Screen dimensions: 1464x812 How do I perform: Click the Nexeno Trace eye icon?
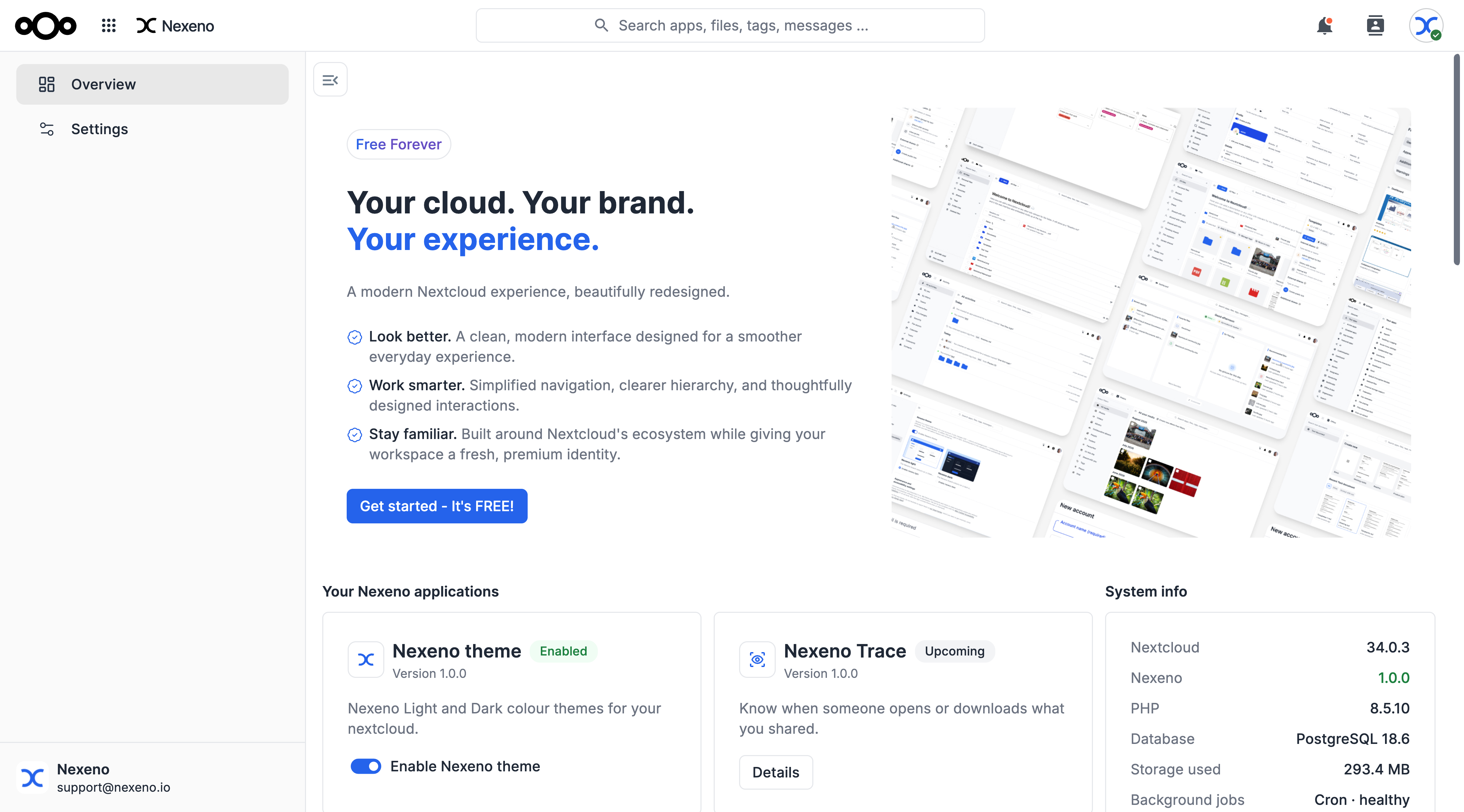click(x=757, y=660)
